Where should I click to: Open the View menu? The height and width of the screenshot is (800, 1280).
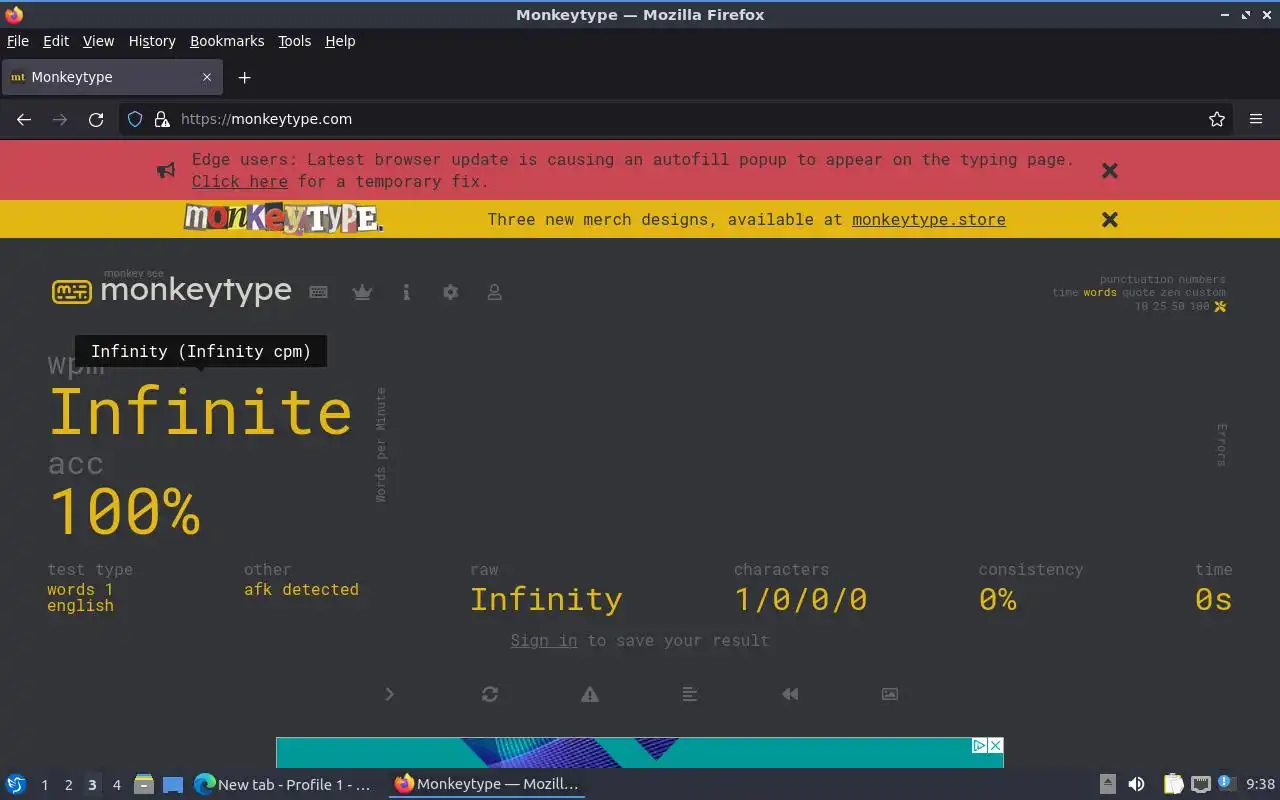coord(98,41)
